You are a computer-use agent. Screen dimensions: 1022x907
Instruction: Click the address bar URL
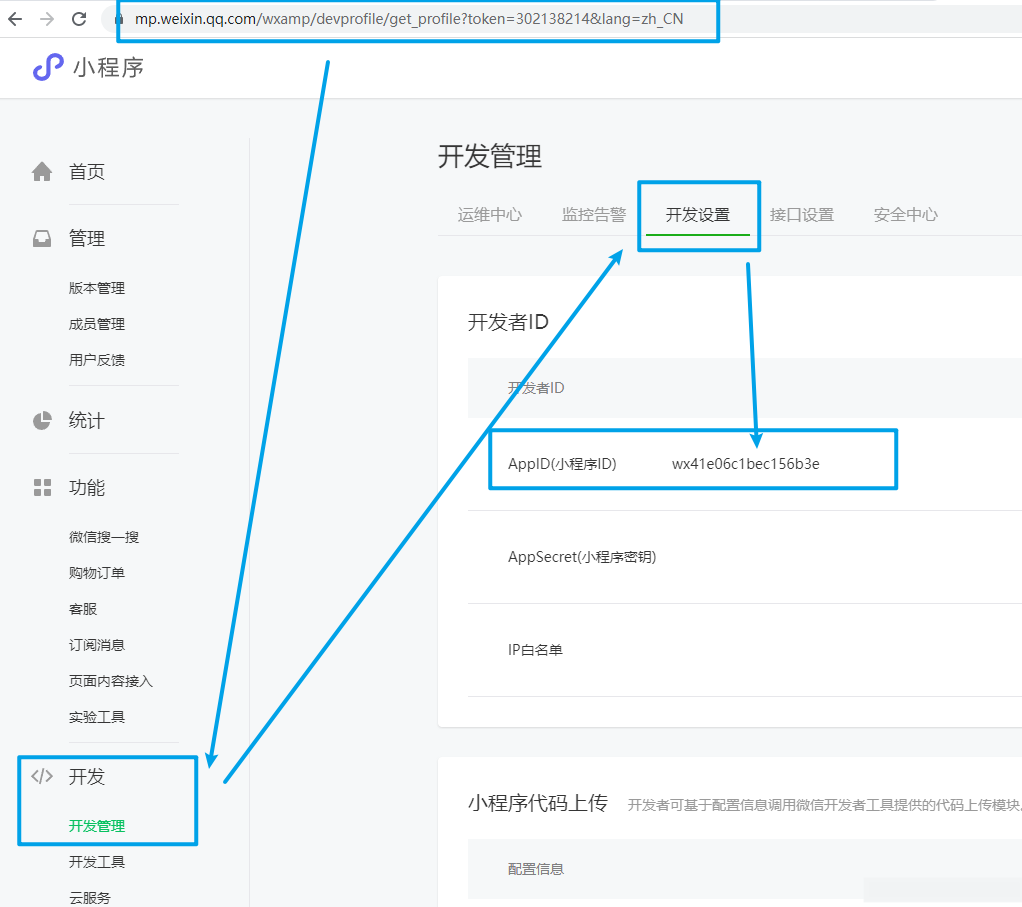[x=409, y=19]
